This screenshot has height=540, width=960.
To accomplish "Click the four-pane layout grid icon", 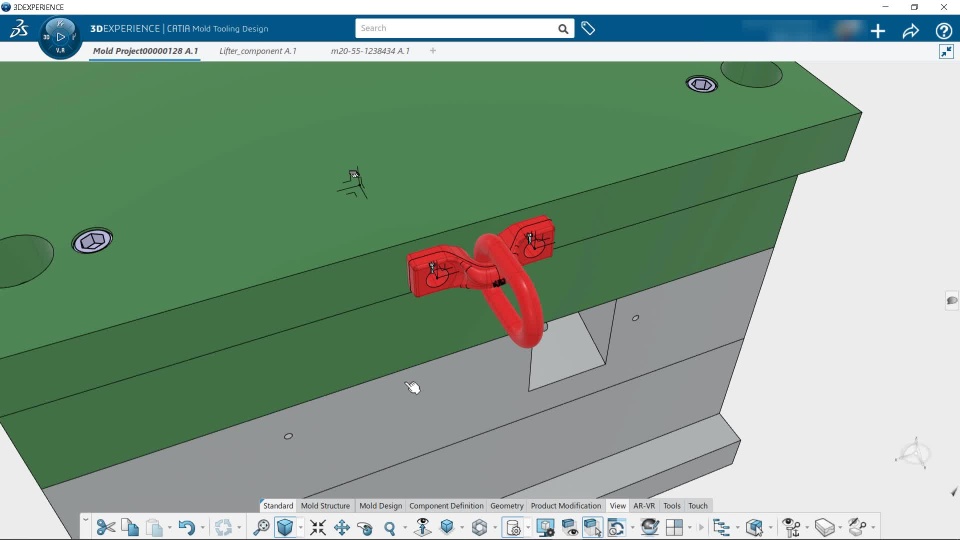I will 674,527.
